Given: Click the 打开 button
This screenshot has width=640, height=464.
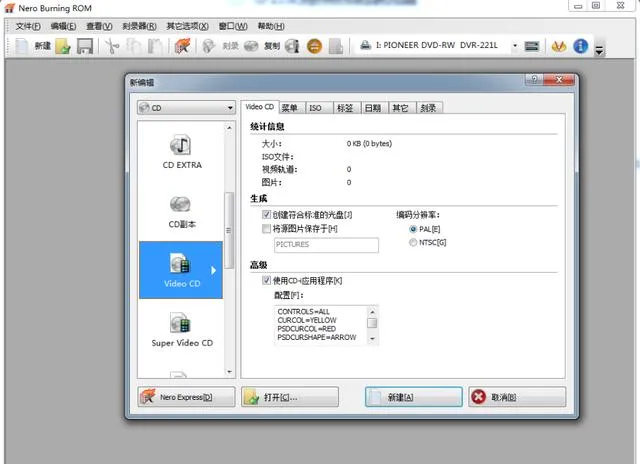Looking at the screenshot, I should (290, 397).
